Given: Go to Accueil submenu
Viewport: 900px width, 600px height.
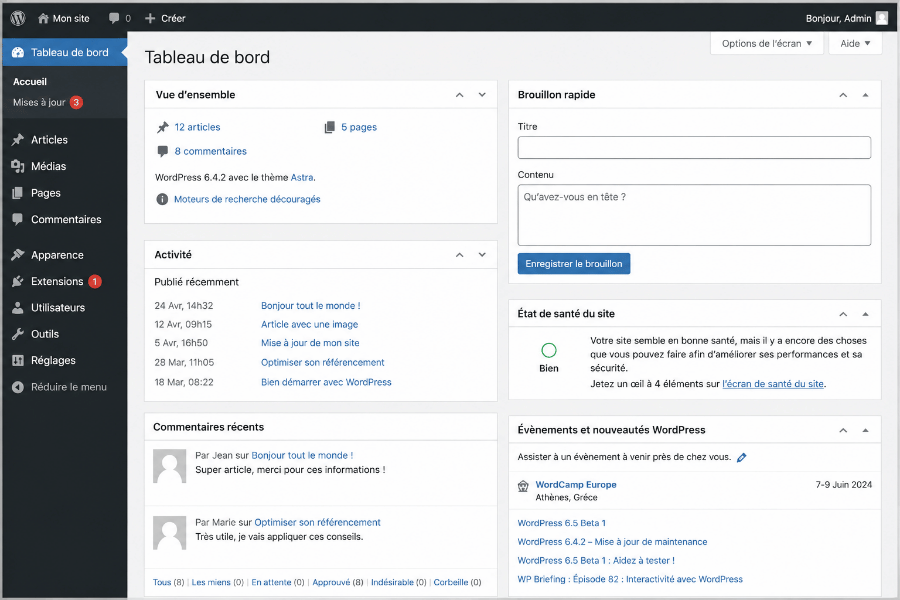Looking at the screenshot, I should click(30, 82).
